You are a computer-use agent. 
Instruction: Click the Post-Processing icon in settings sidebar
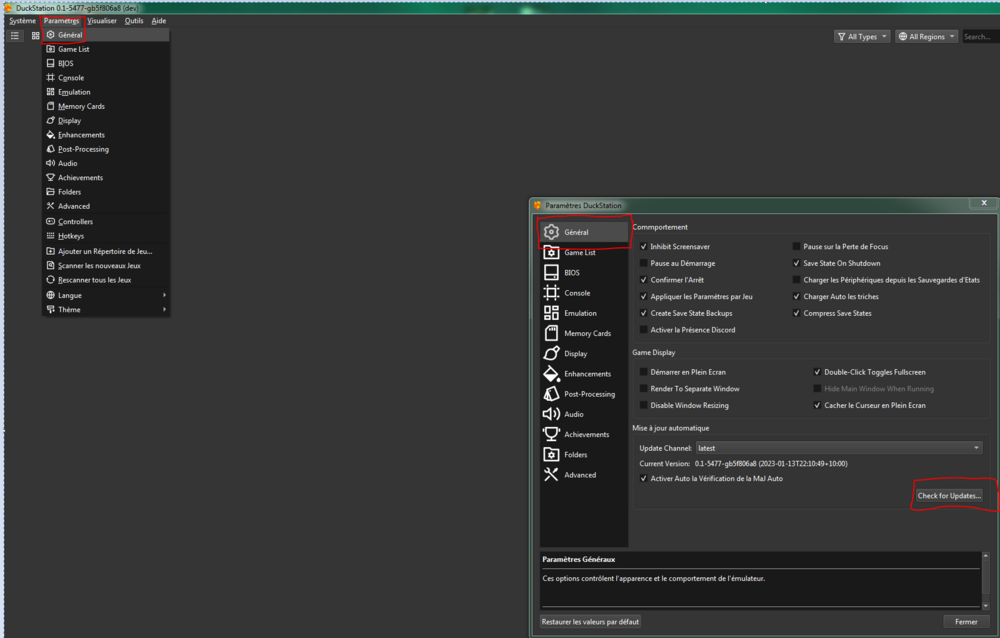tap(551, 394)
